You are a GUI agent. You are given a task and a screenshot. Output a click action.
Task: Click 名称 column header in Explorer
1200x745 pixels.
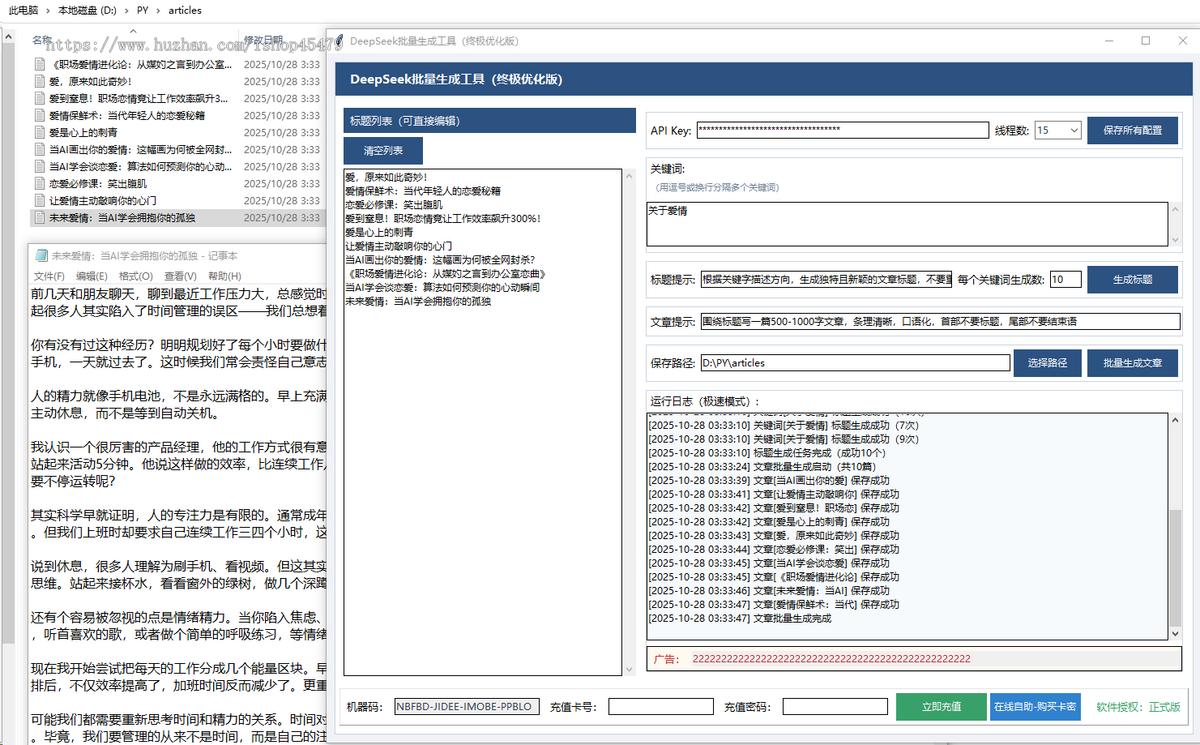tap(42, 40)
